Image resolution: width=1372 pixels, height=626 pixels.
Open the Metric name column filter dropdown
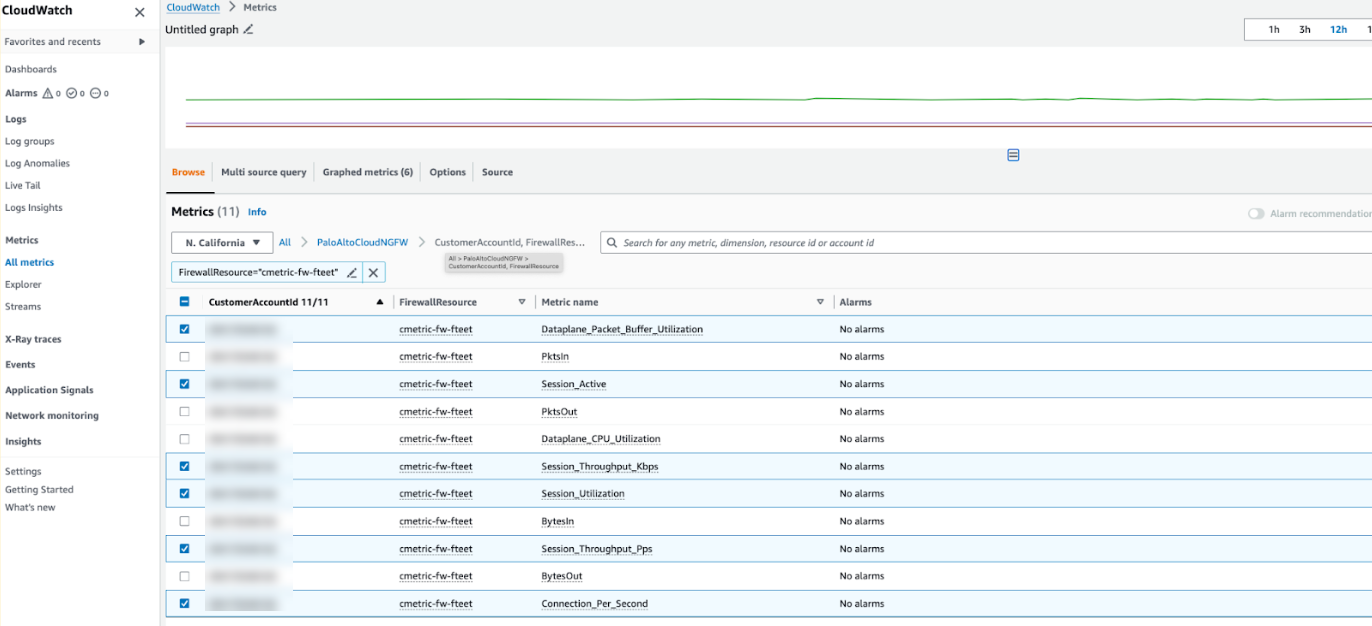click(820, 301)
